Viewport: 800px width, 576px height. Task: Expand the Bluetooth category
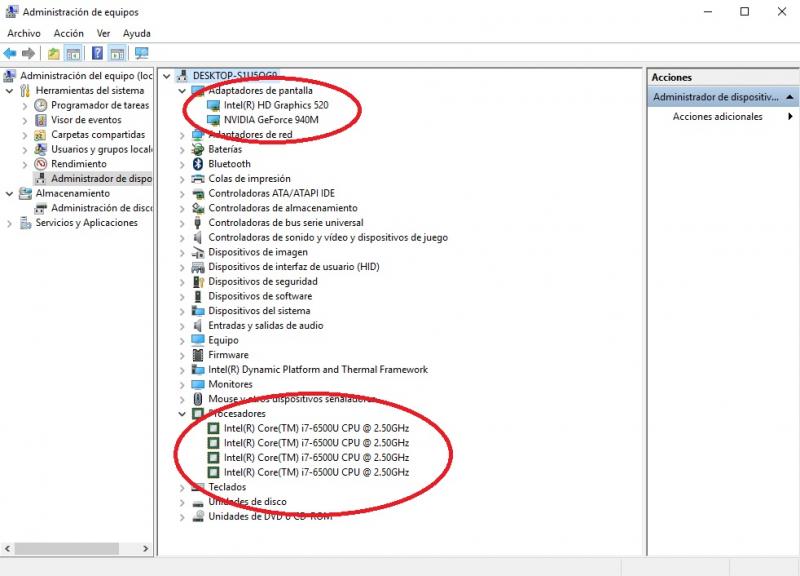182,164
